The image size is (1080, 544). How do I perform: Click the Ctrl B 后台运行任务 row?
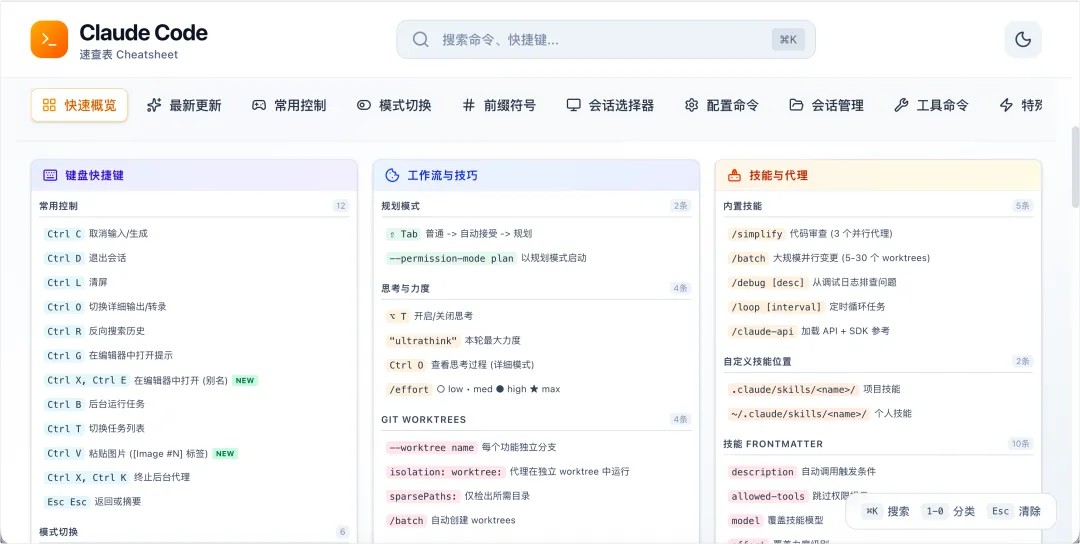click(x=194, y=404)
